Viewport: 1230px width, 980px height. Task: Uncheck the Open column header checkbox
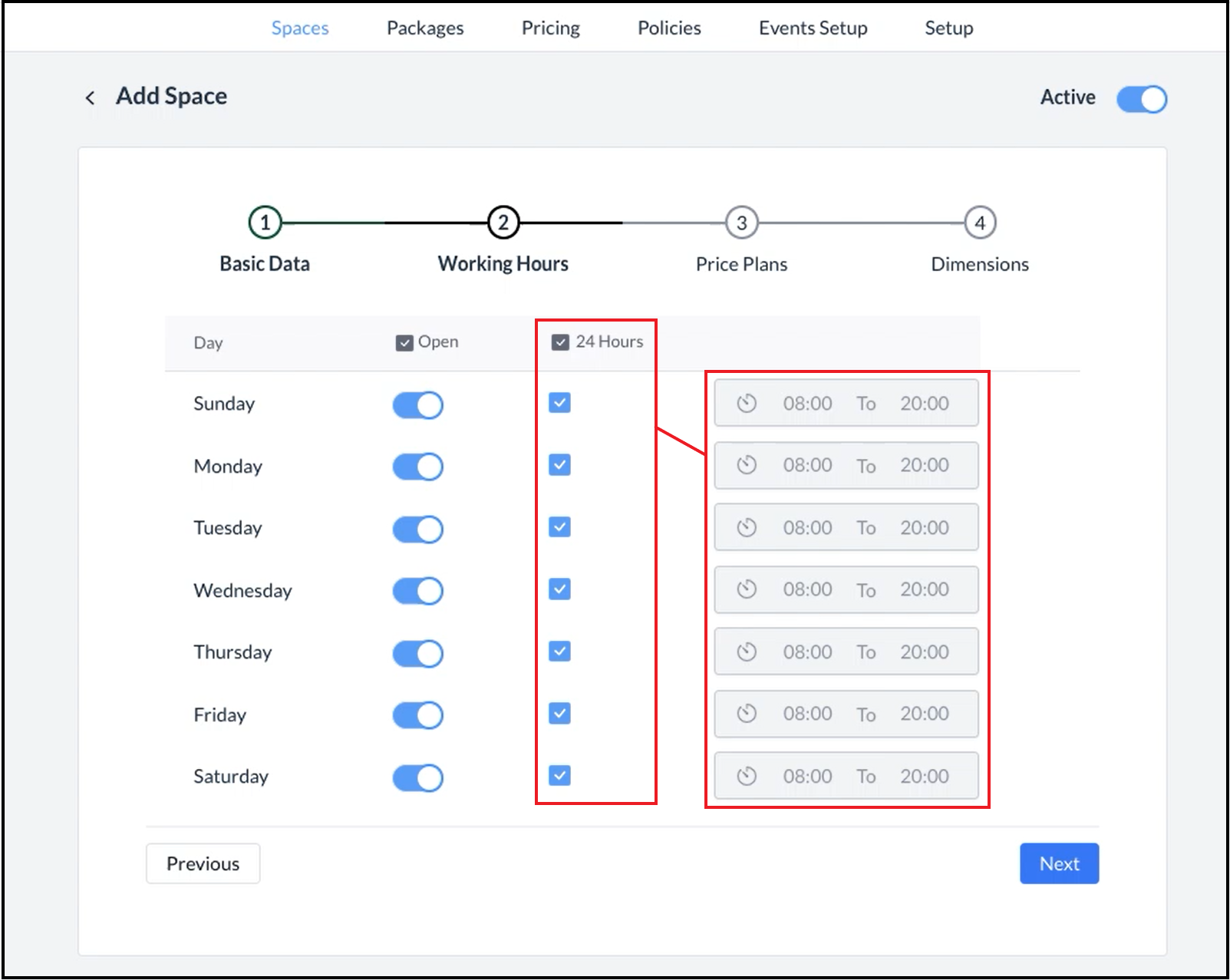[x=404, y=342]
